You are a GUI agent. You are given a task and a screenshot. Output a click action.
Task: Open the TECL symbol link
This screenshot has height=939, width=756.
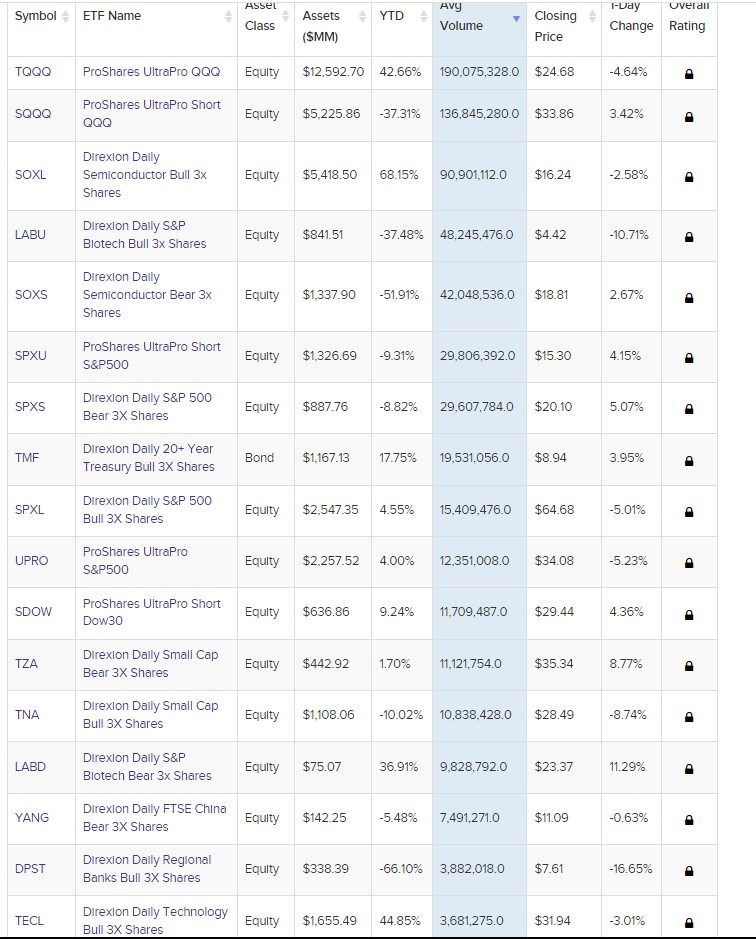tap(30, 921)
